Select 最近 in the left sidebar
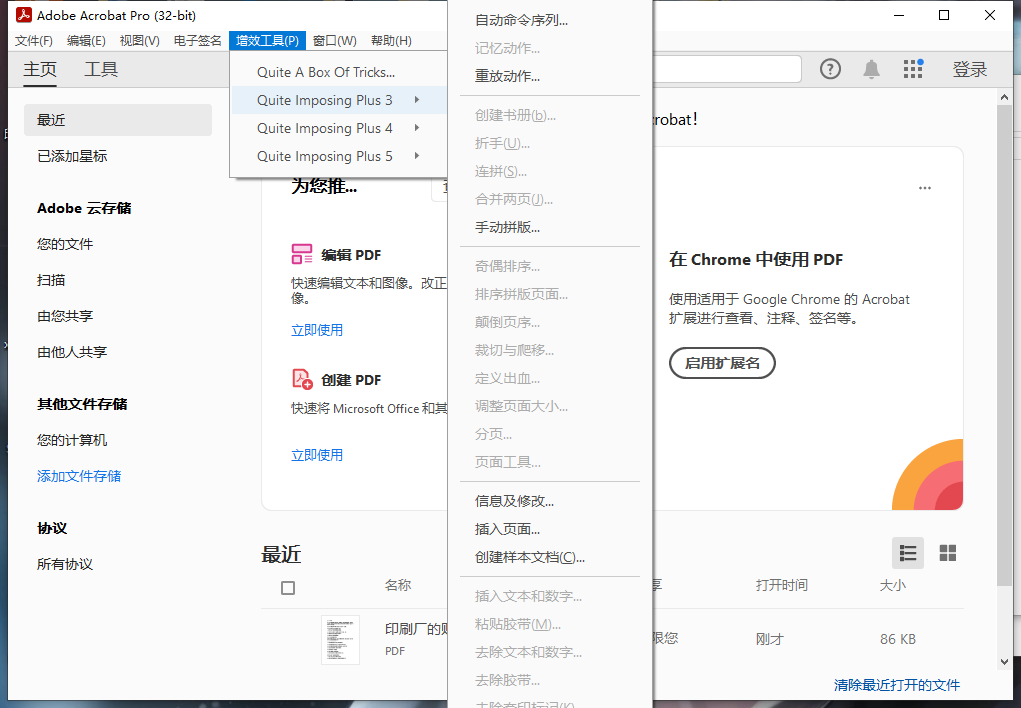 click(x=118, y=120)
